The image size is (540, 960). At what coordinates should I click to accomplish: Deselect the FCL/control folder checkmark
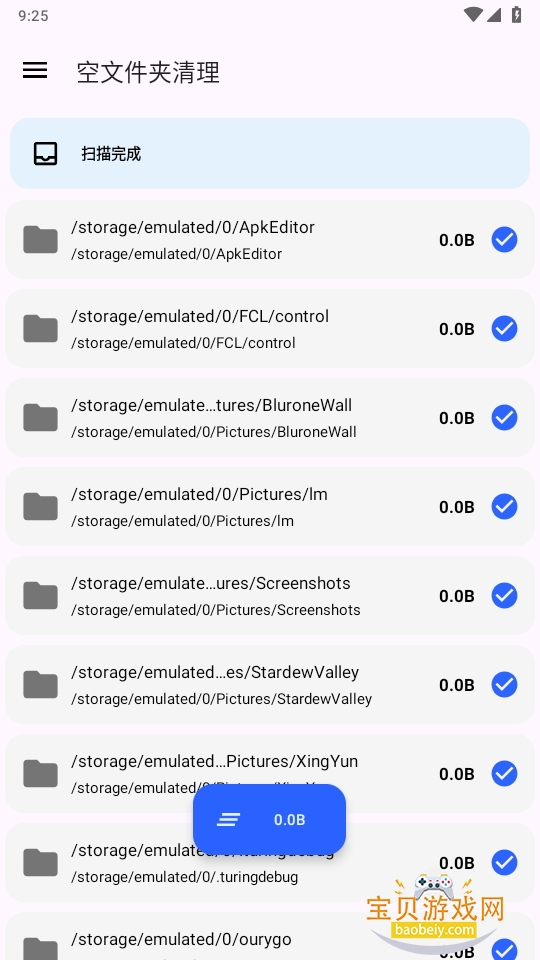(504, 329)
